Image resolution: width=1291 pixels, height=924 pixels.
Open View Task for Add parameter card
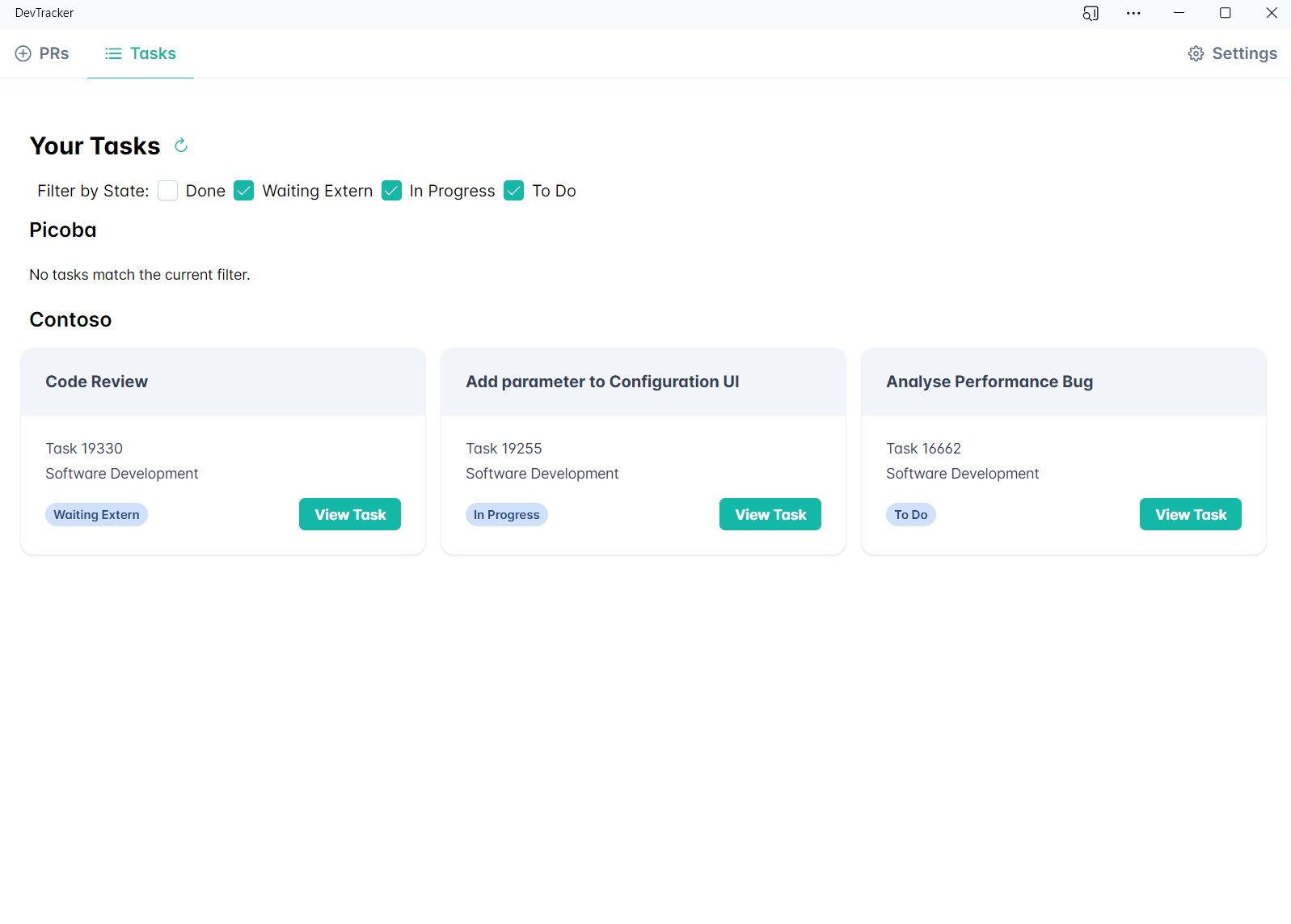coord(770,514)
